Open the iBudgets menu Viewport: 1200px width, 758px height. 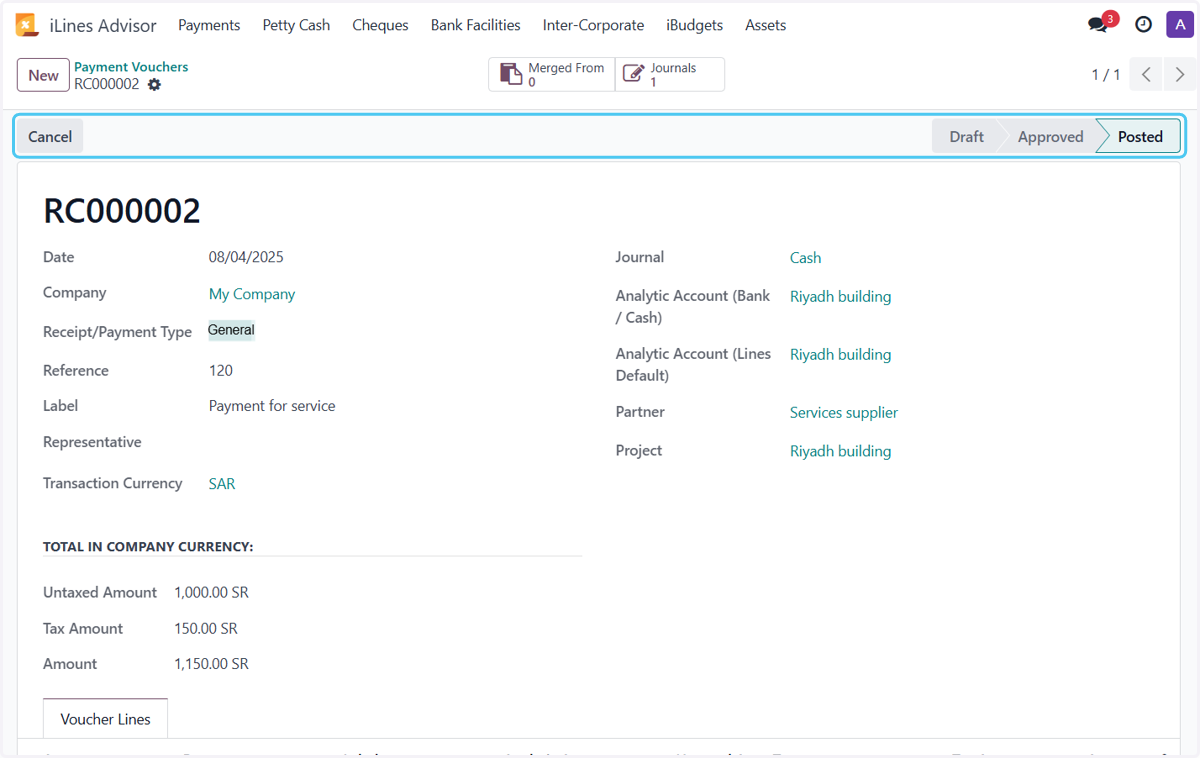point(695,25)
